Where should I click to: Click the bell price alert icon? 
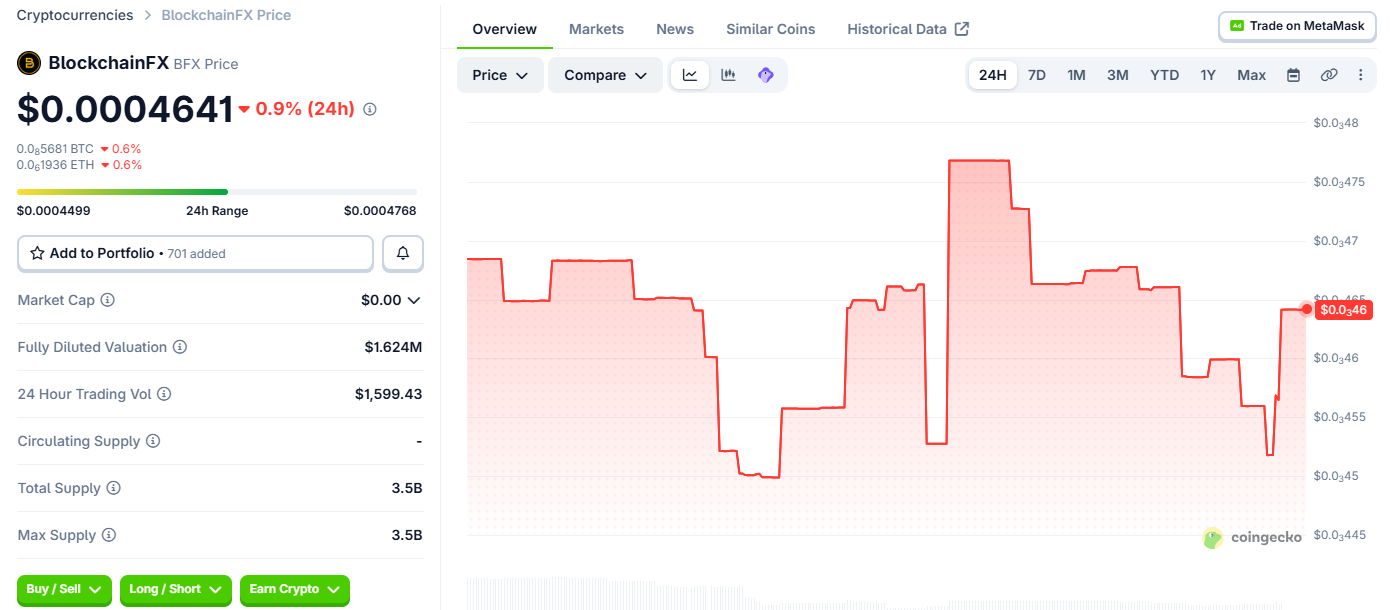tap(403, 253)
